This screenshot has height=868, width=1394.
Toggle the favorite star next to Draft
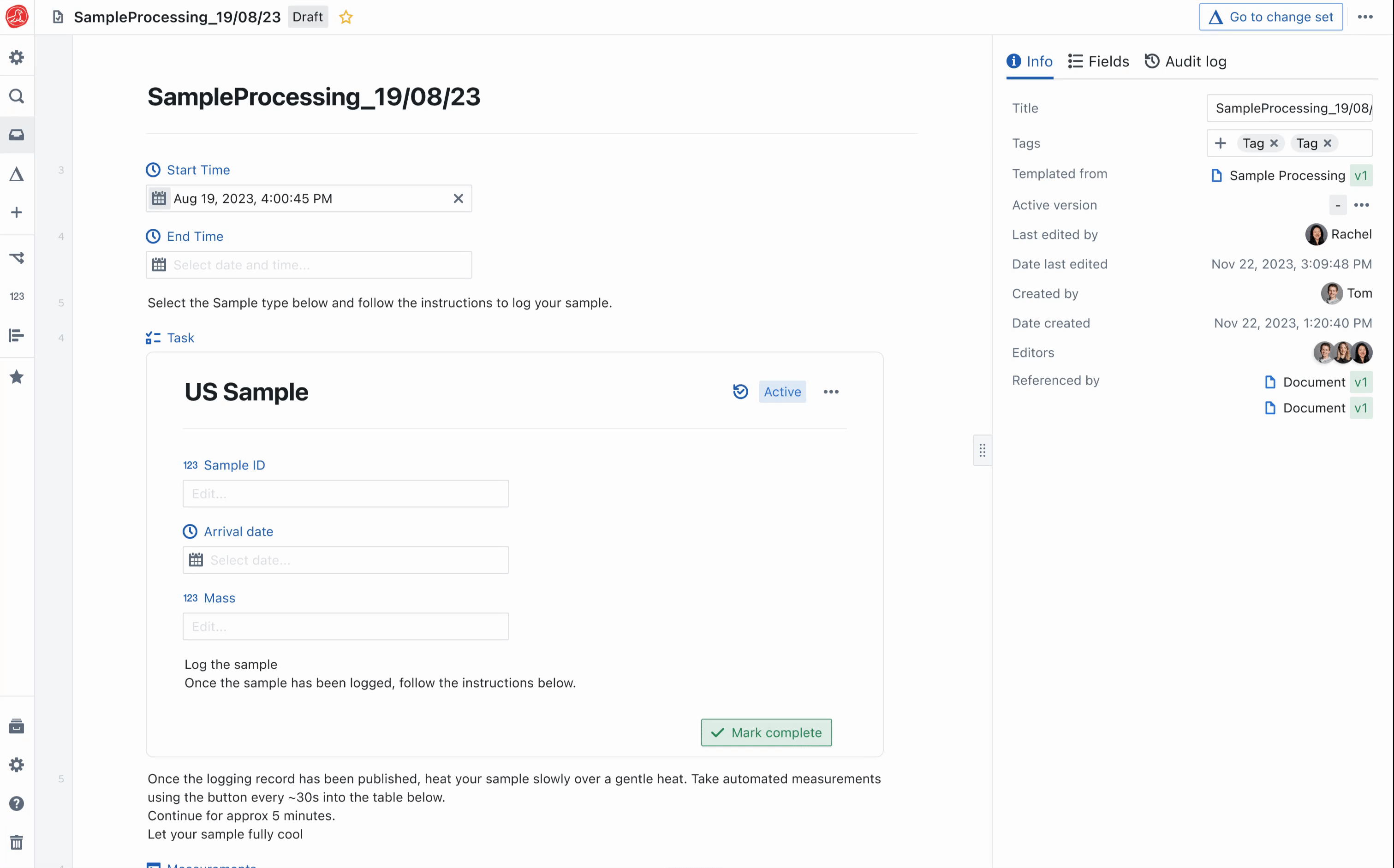[346, 17]
